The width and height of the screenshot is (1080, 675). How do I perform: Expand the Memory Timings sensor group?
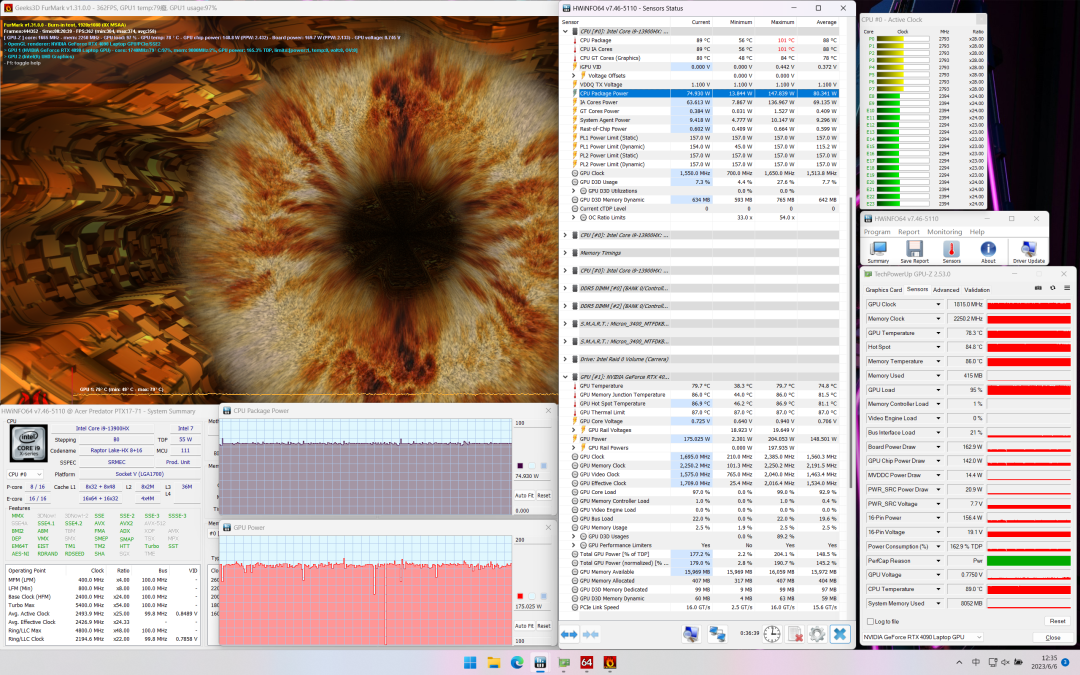pos(565,254)
